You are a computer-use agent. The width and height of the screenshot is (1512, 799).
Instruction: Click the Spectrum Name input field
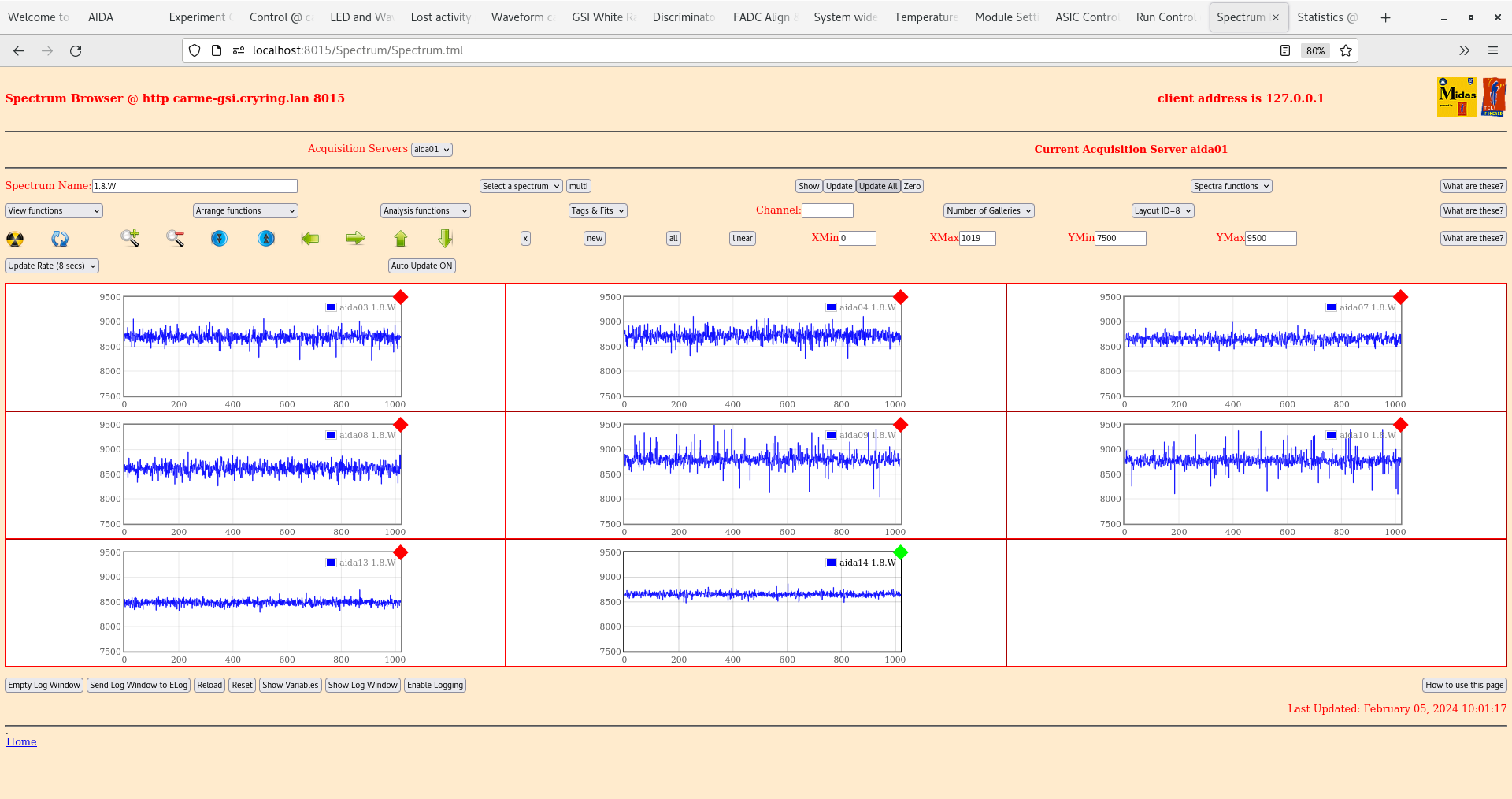(x=195, y=186)
